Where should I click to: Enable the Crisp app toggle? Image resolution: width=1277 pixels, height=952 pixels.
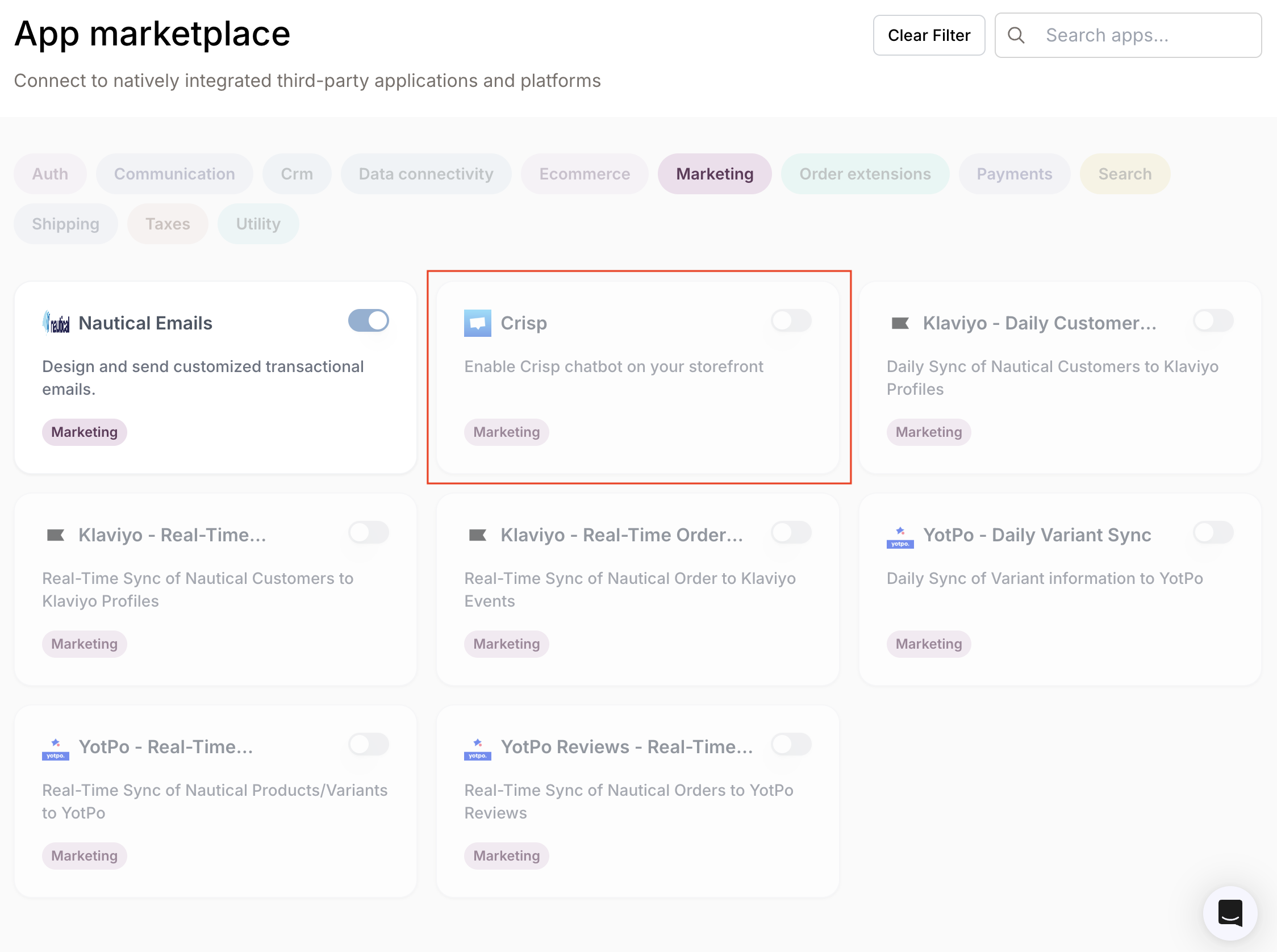pyautogui.click(x=791, y=321)
